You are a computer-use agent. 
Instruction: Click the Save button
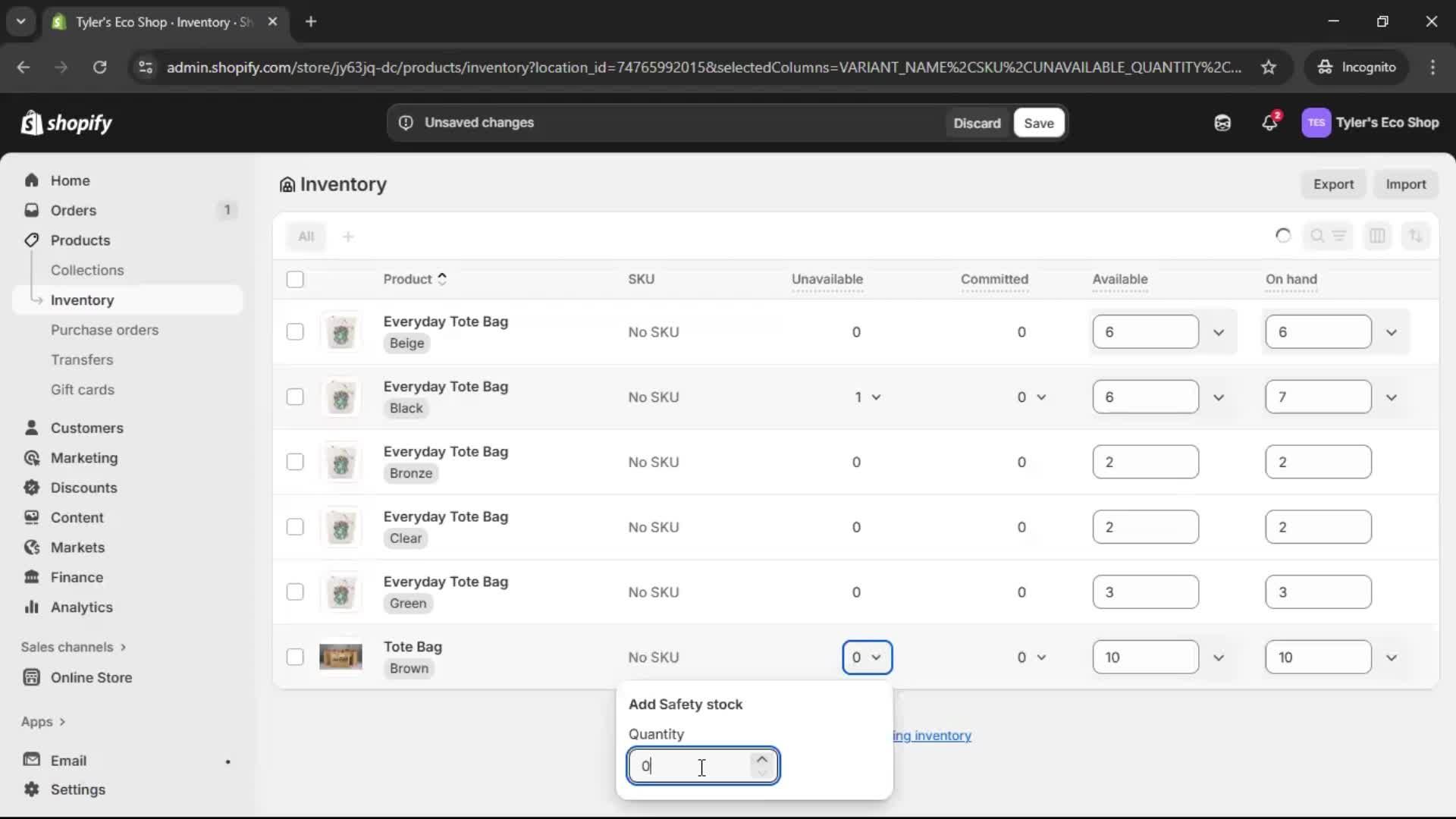(1038, 123)
